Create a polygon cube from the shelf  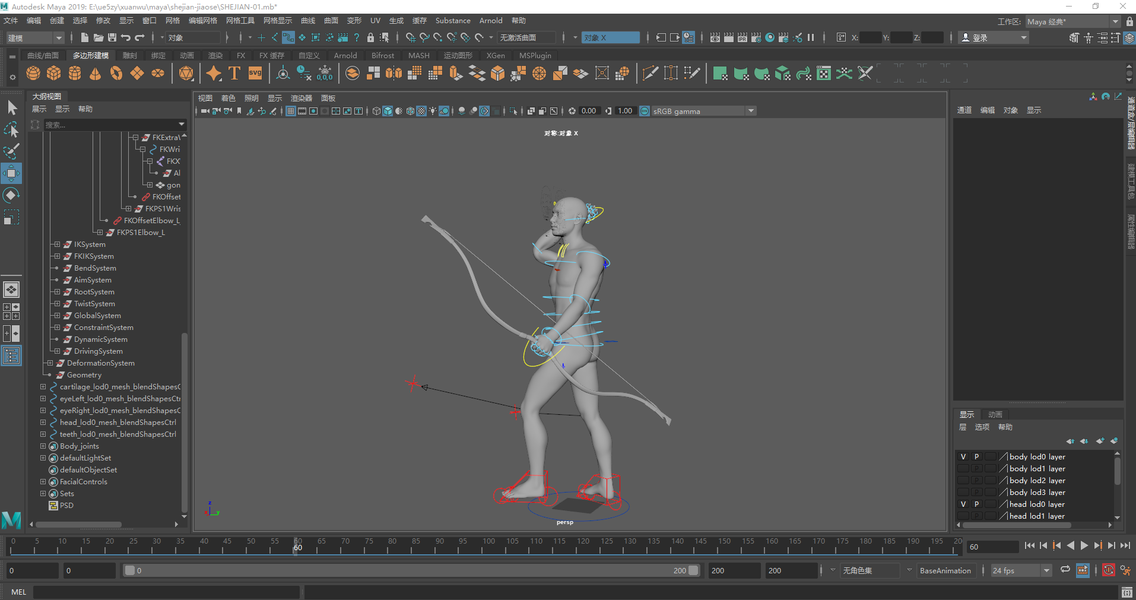coord(54,73)
